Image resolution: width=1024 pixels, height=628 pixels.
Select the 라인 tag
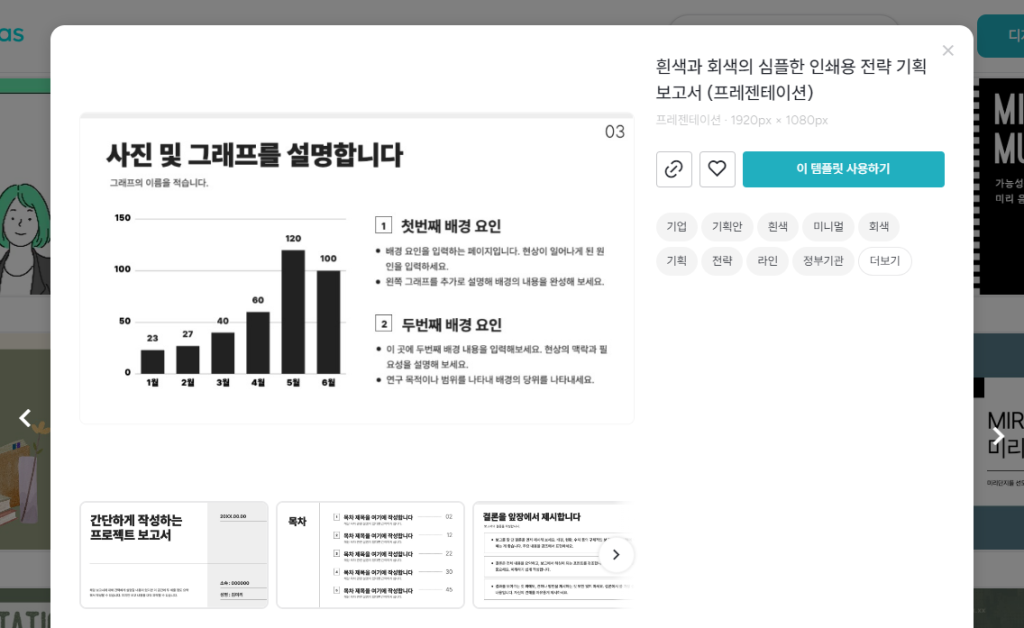click(x=767, y=261)
